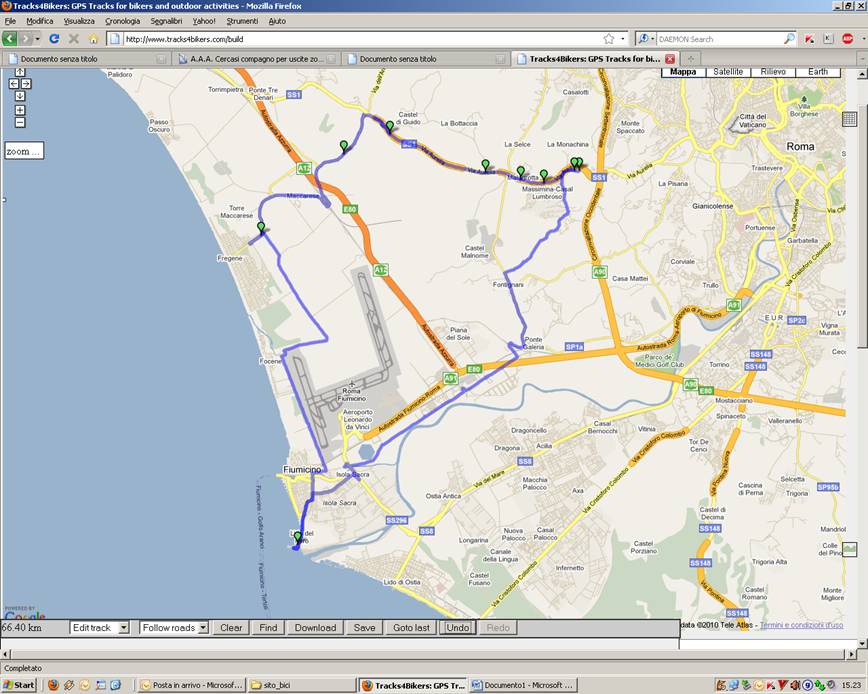This screenshot has width=868, height=694.
Task: Click the zoom text box on map
Action: coord(24,151)
